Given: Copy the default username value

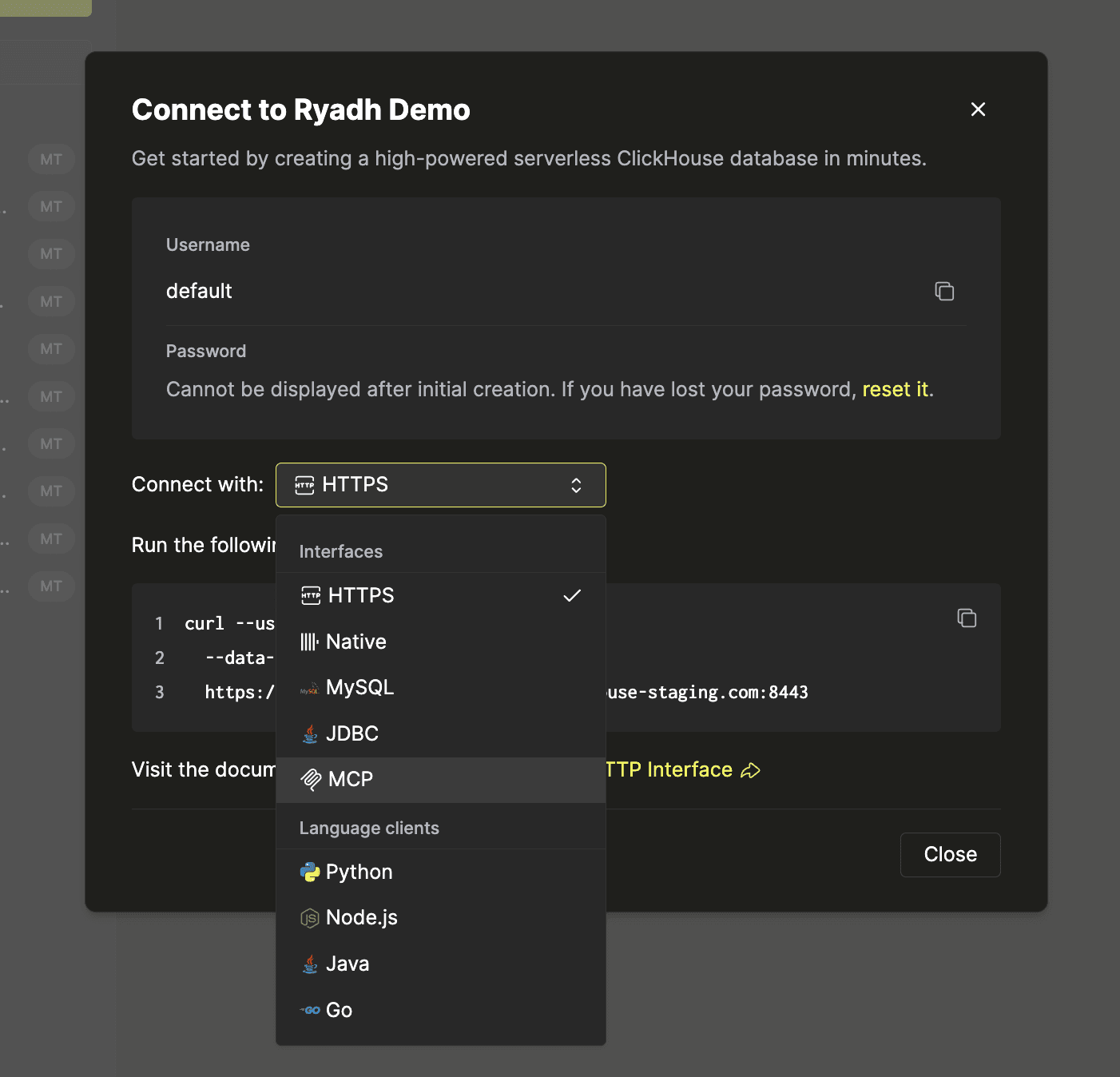Looking at the screenshot, I should (944, 292).
